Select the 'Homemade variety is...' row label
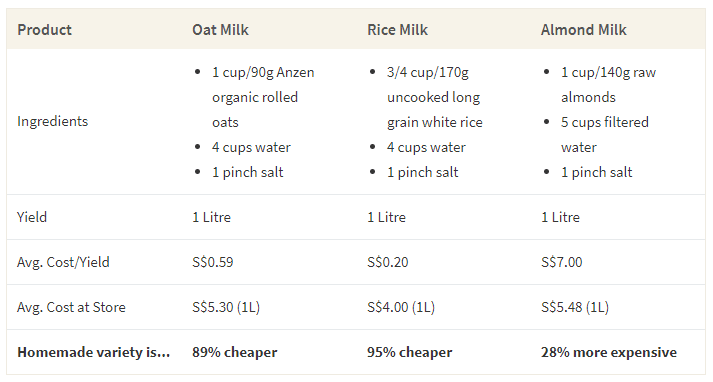 [x=93, y=352]
